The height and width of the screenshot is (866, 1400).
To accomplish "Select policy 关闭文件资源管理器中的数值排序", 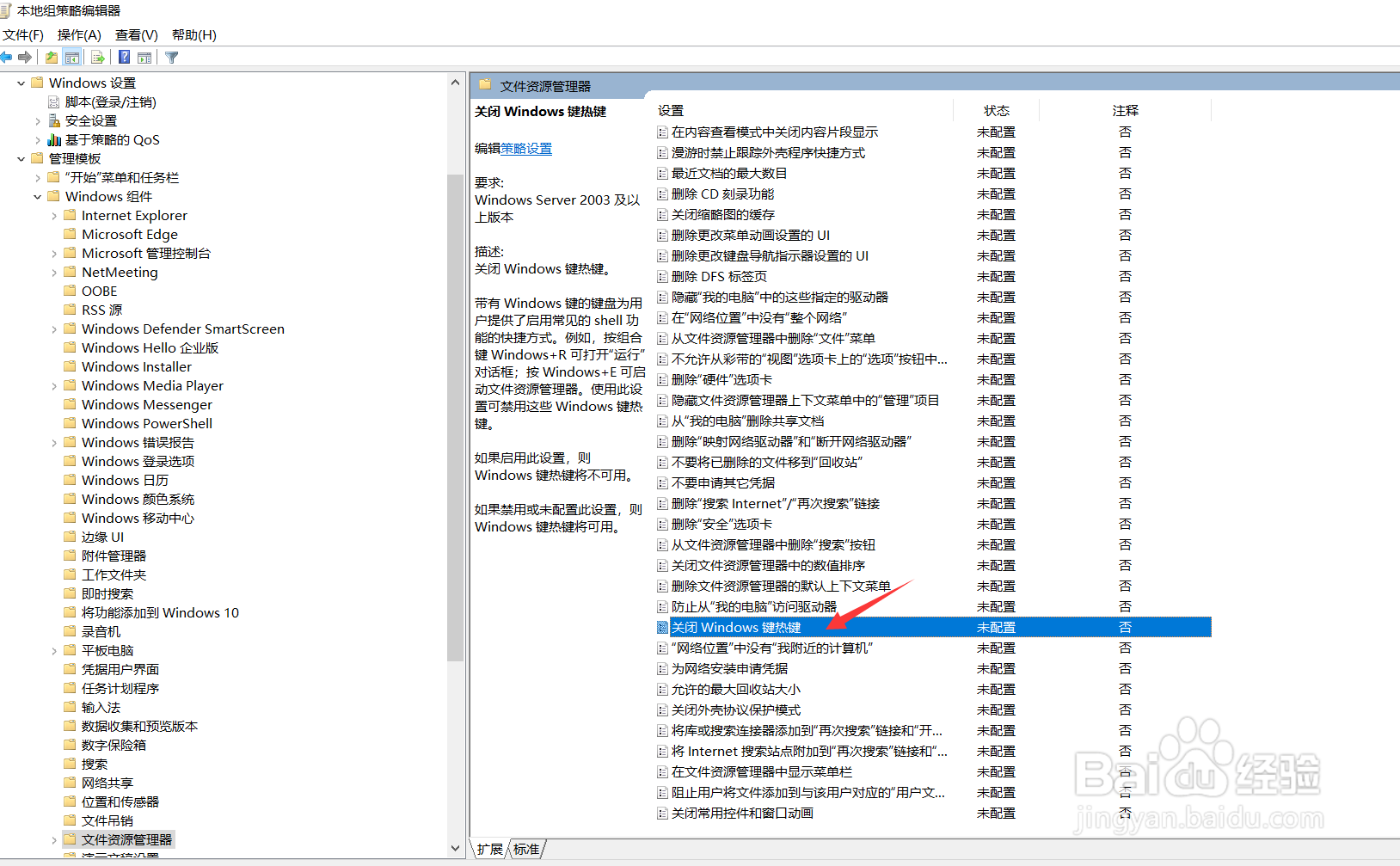I will 768,566.
